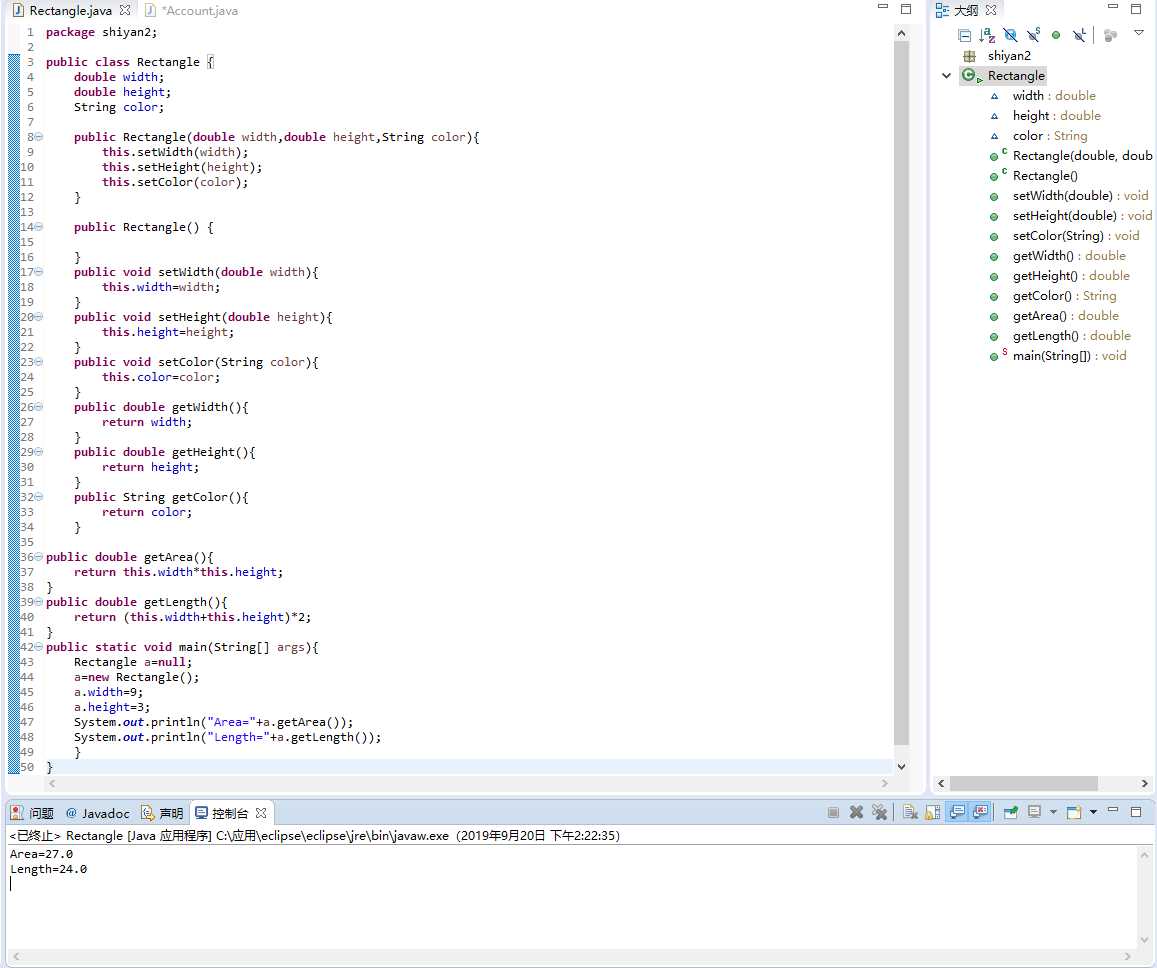Screen dimensions: 1157x968
Task: Click 'package shiyan2;' on line 1
Action: (x=101, y=32)
